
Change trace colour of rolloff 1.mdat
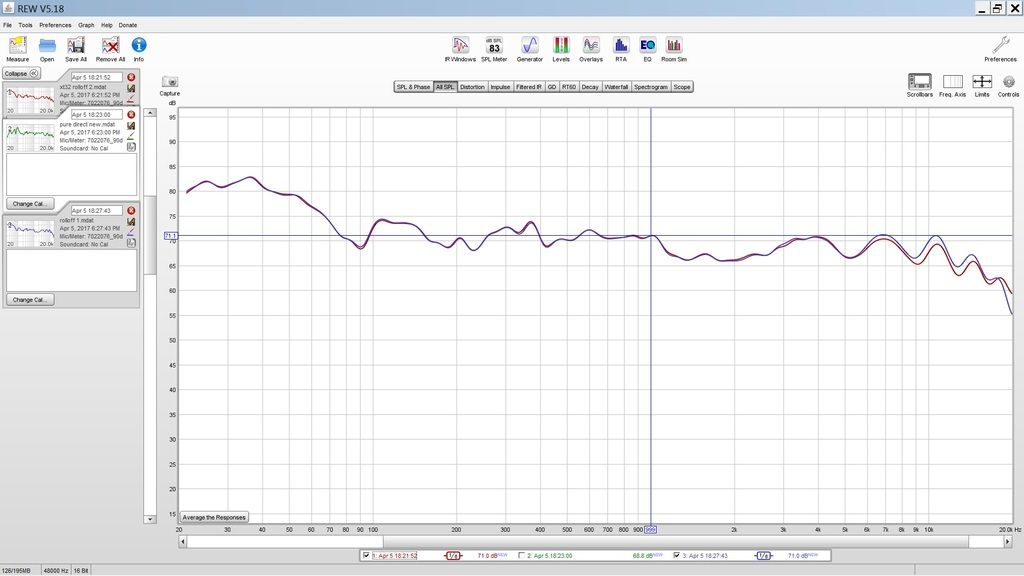[131, 232]
